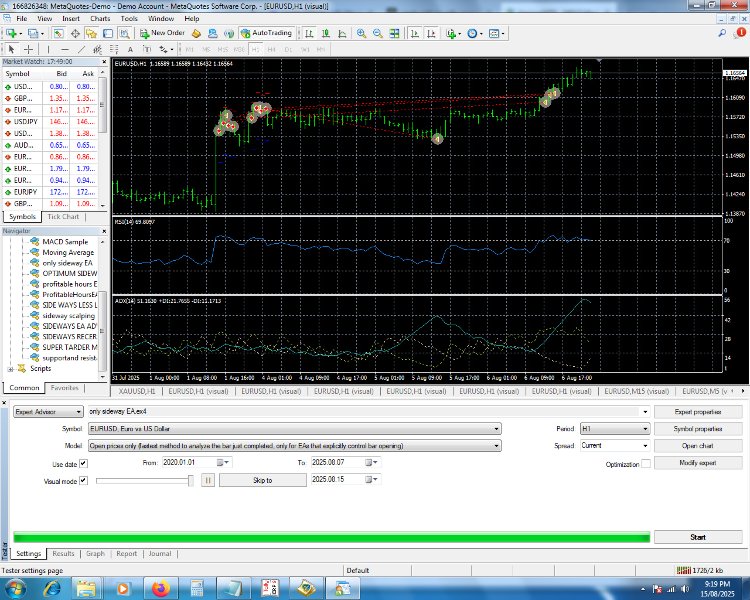Select the text tool A

pyautogui.click(x=130, y=49)
